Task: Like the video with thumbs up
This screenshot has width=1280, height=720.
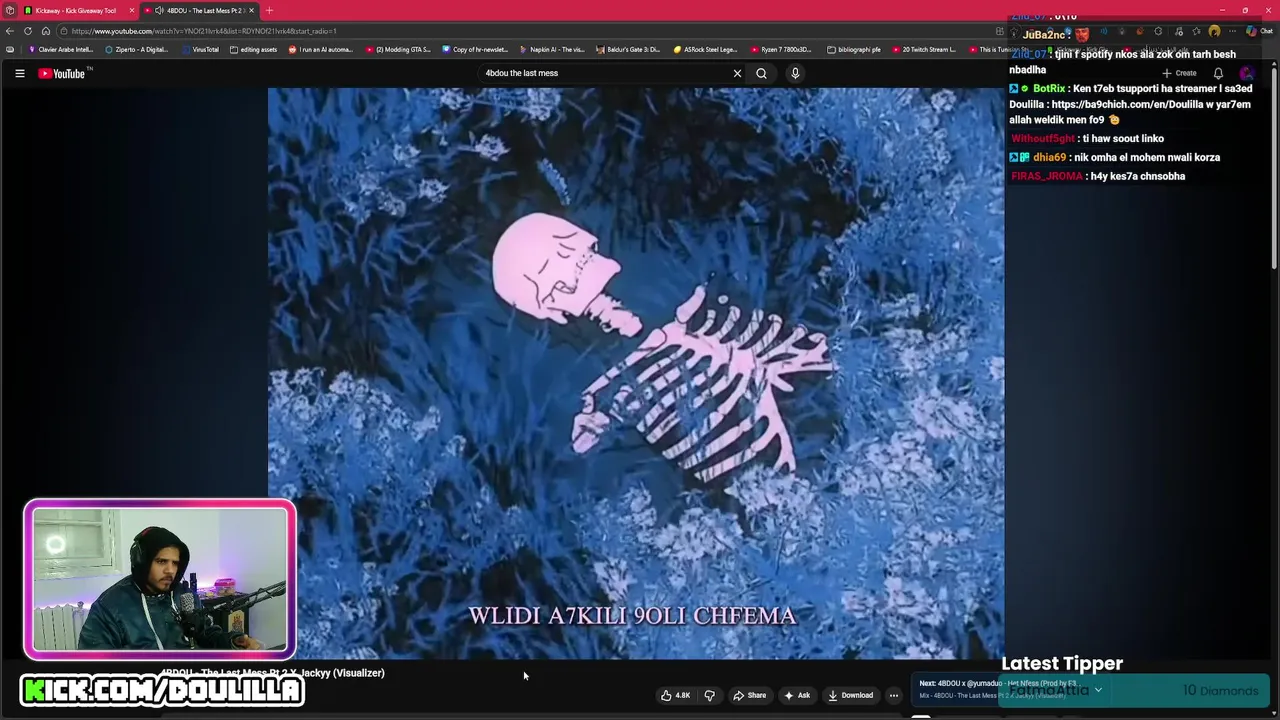Action: pyautogui.click(x=675, y=695)
